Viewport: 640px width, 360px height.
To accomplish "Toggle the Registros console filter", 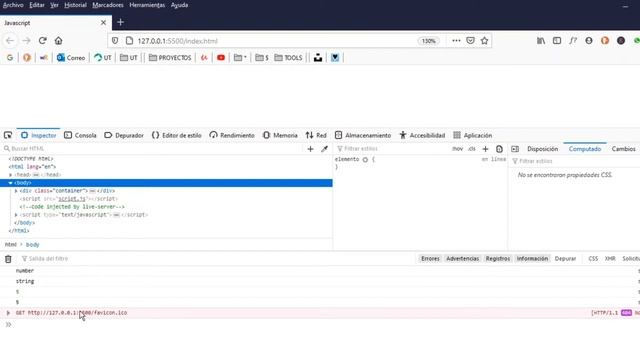I will coord(498,258).
